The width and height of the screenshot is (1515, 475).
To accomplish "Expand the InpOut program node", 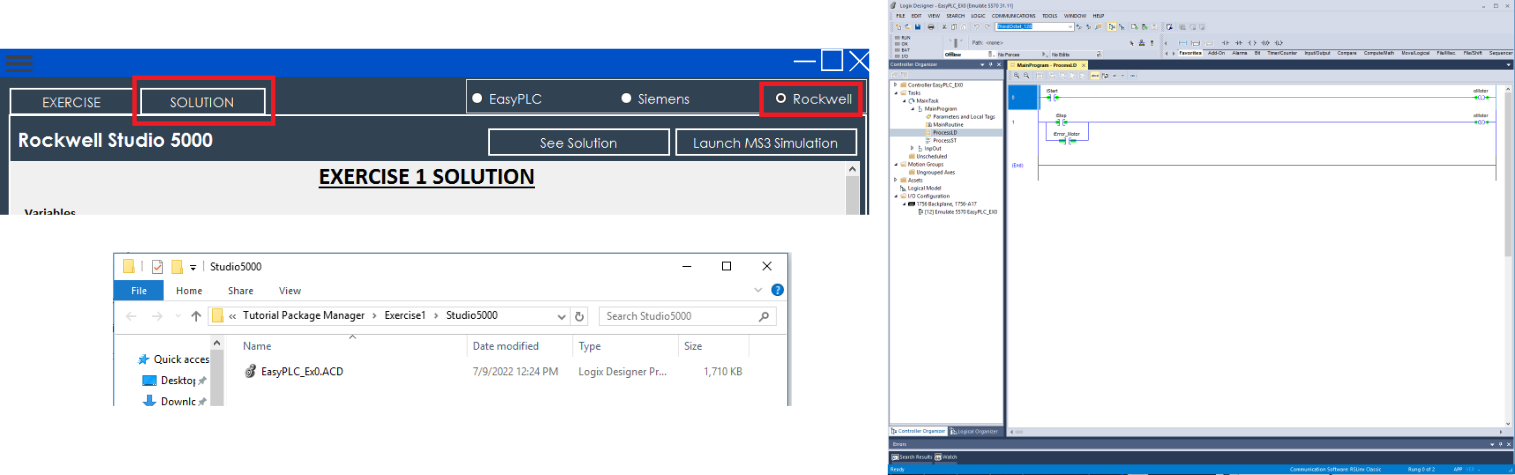I will coord(912,148).
